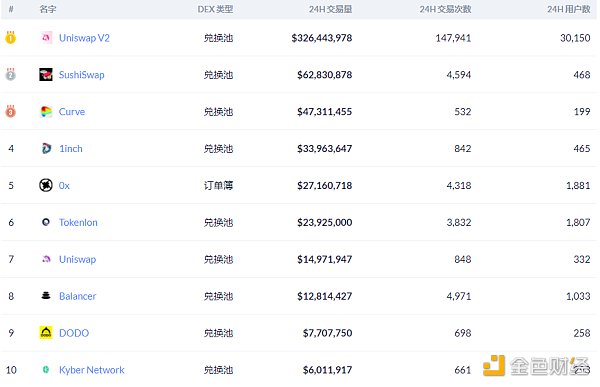Click the Balancer stacked logo icon

pos(46,296)
